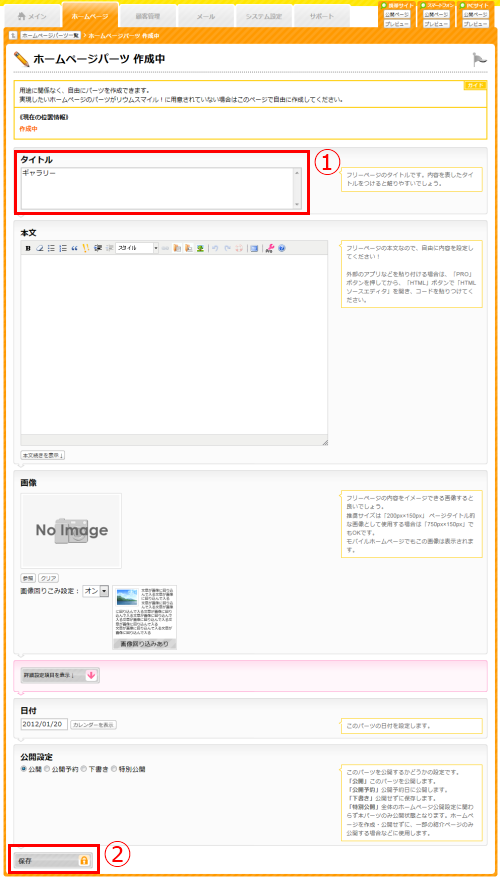The height and width of the screenshot is (879, 500).
Task: Select the 公開予約 radio button
Action: [47, 769]
